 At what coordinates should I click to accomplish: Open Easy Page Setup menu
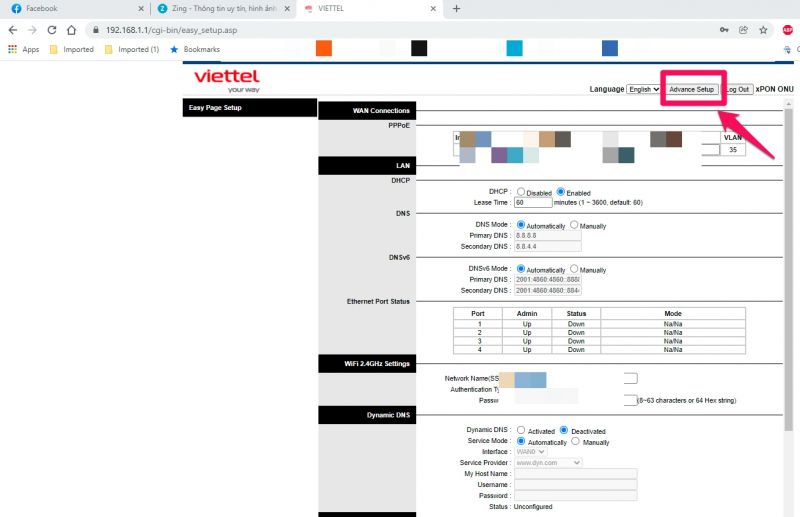point(249,108)
